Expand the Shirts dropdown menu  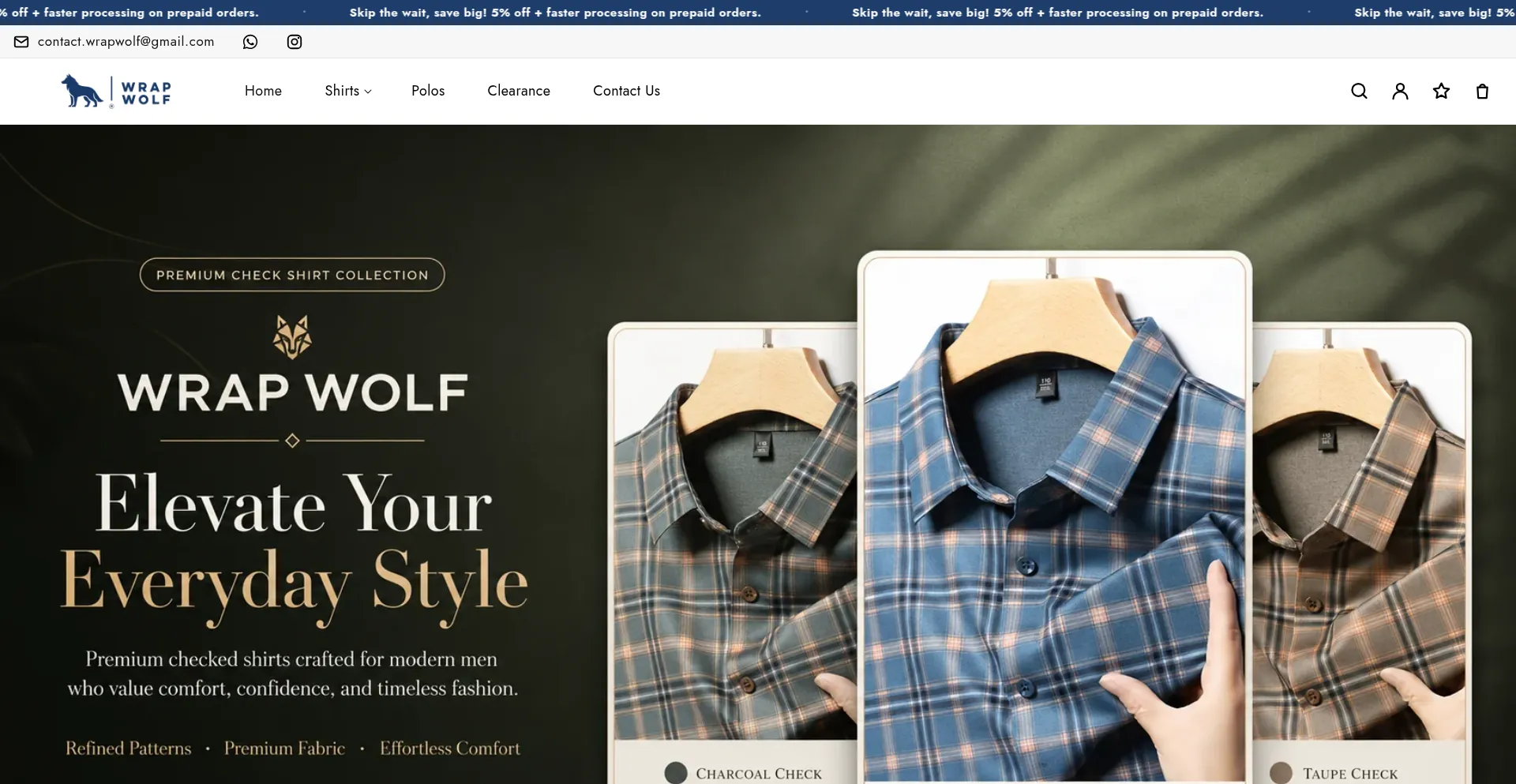pyautogui.click(x=348, y=91)
